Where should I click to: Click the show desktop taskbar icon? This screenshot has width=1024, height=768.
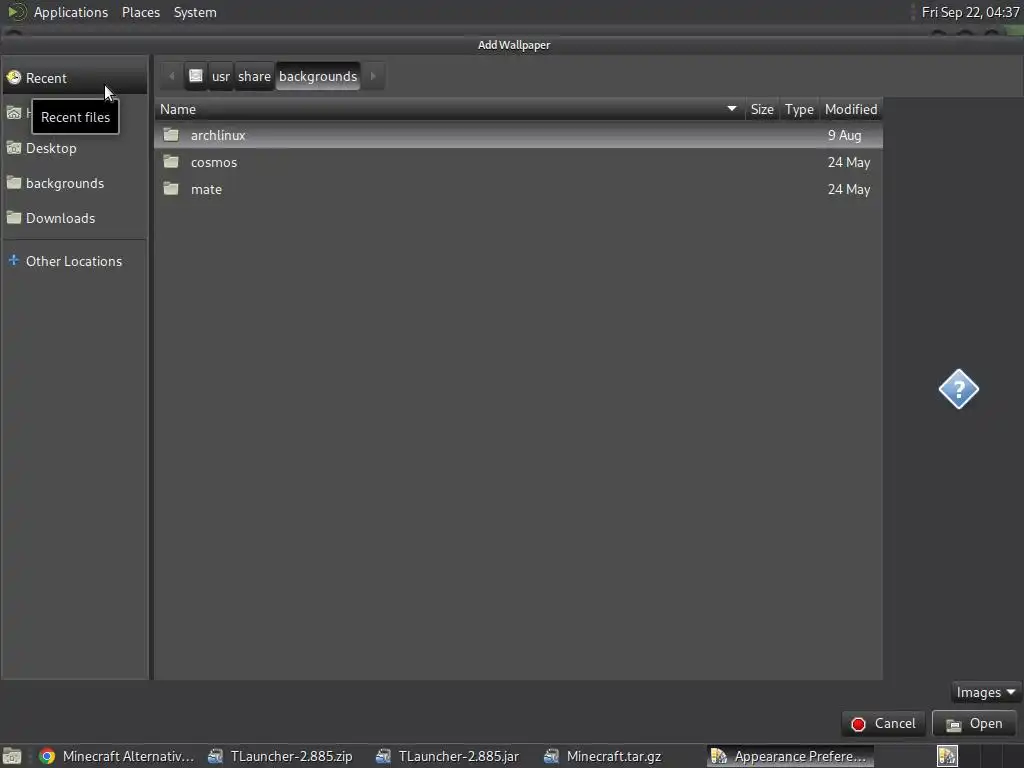tap(12, 756)
